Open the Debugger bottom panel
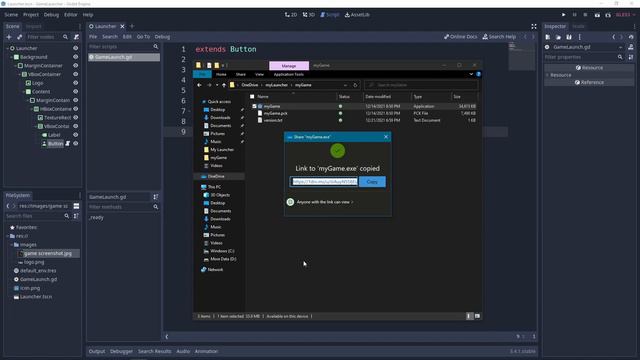 pyautogui.click(x=121, y=351)
